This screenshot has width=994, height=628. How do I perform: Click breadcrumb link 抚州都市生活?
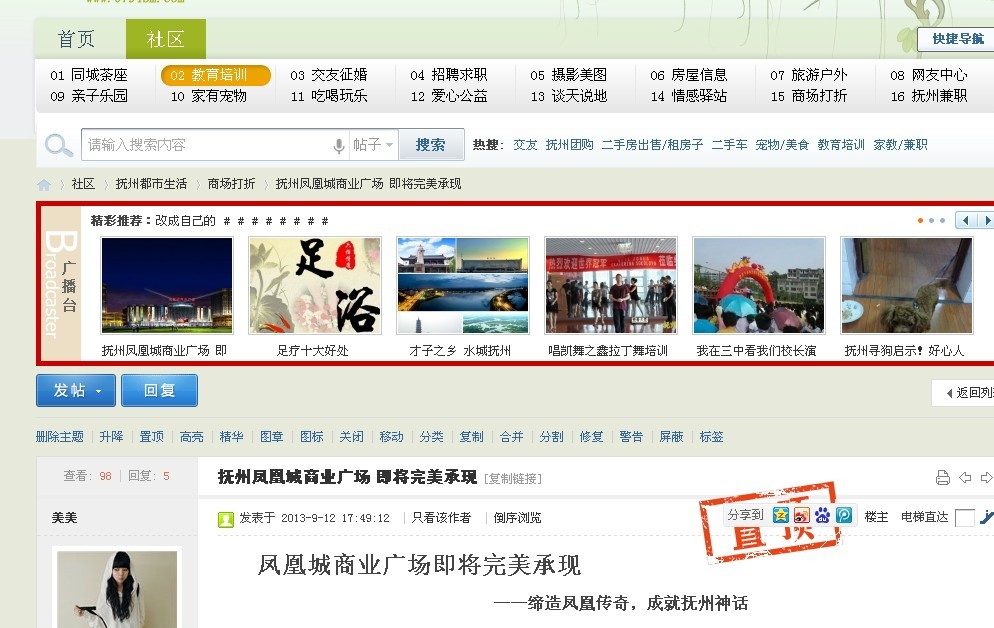151,184
